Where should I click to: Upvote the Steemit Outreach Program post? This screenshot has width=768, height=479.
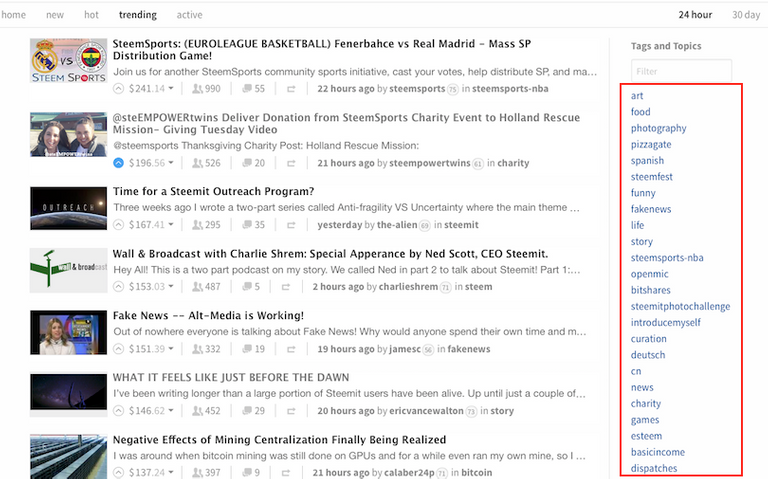click(x=119, y=225)
